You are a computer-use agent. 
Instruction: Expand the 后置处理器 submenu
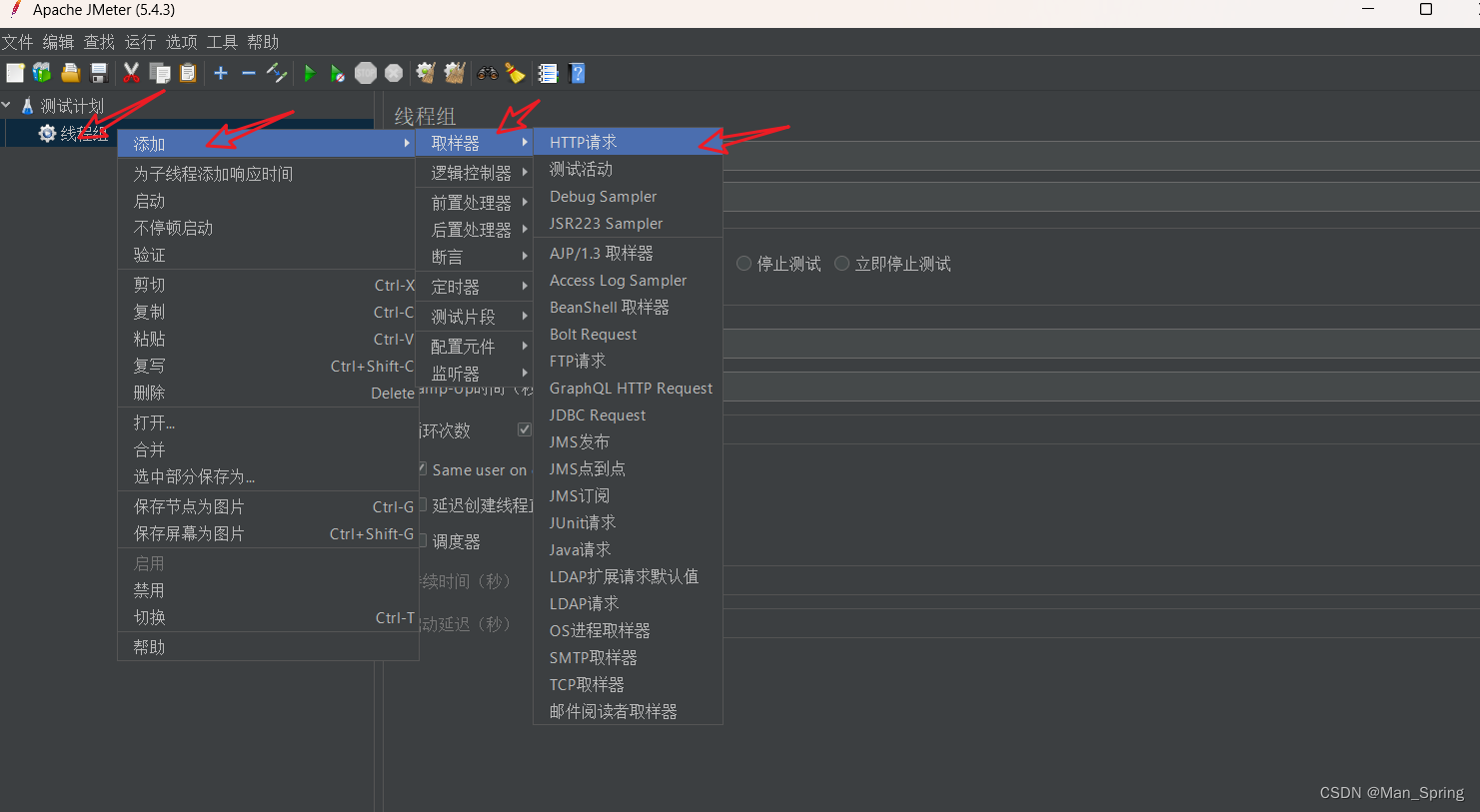pyautogui.click(x=475, y=230)
